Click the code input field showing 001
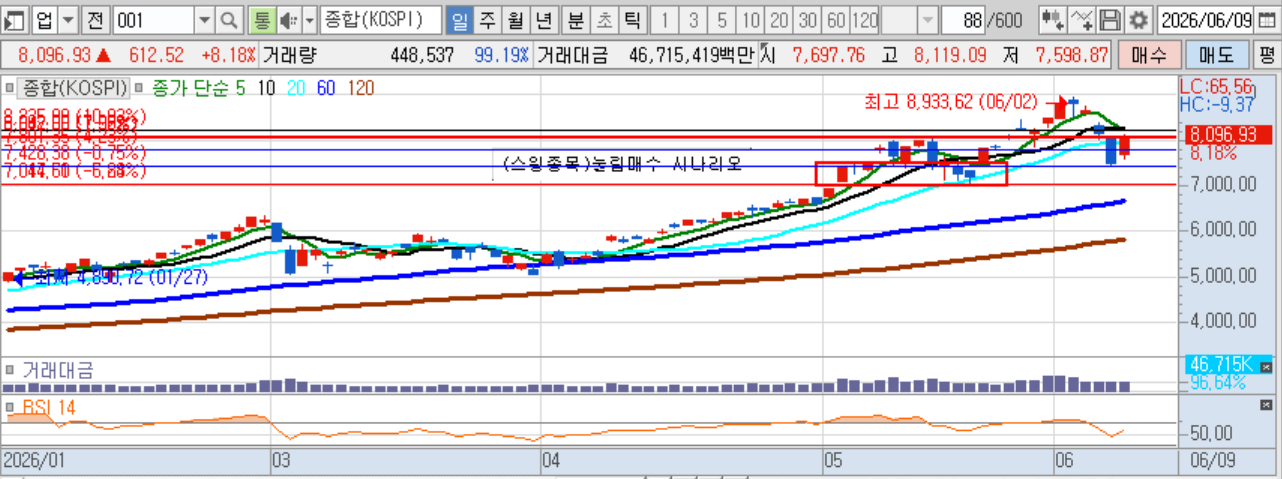 (x=154, y=19)
